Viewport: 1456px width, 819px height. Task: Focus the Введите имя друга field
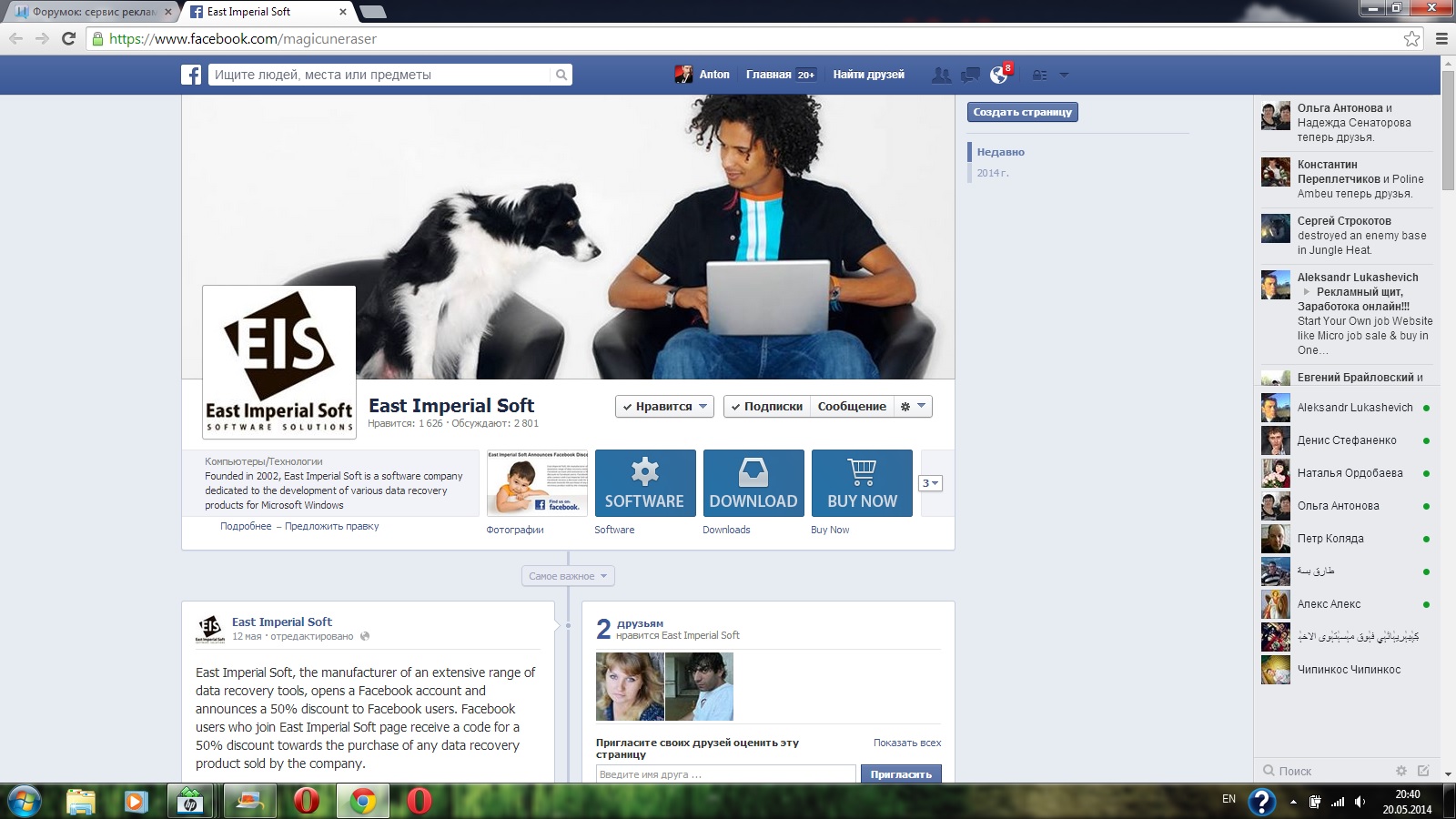[x=726, y=774]
